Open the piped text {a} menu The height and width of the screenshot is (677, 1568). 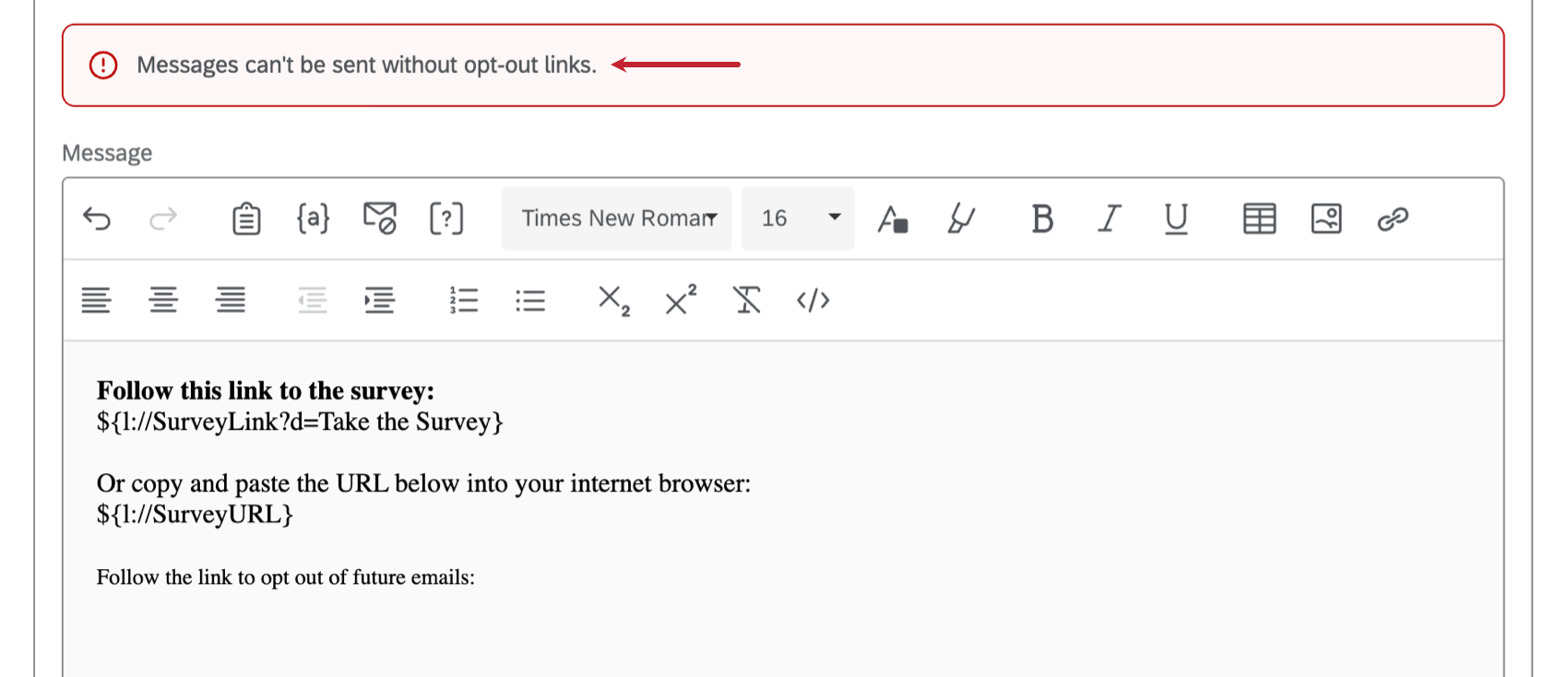313,219
